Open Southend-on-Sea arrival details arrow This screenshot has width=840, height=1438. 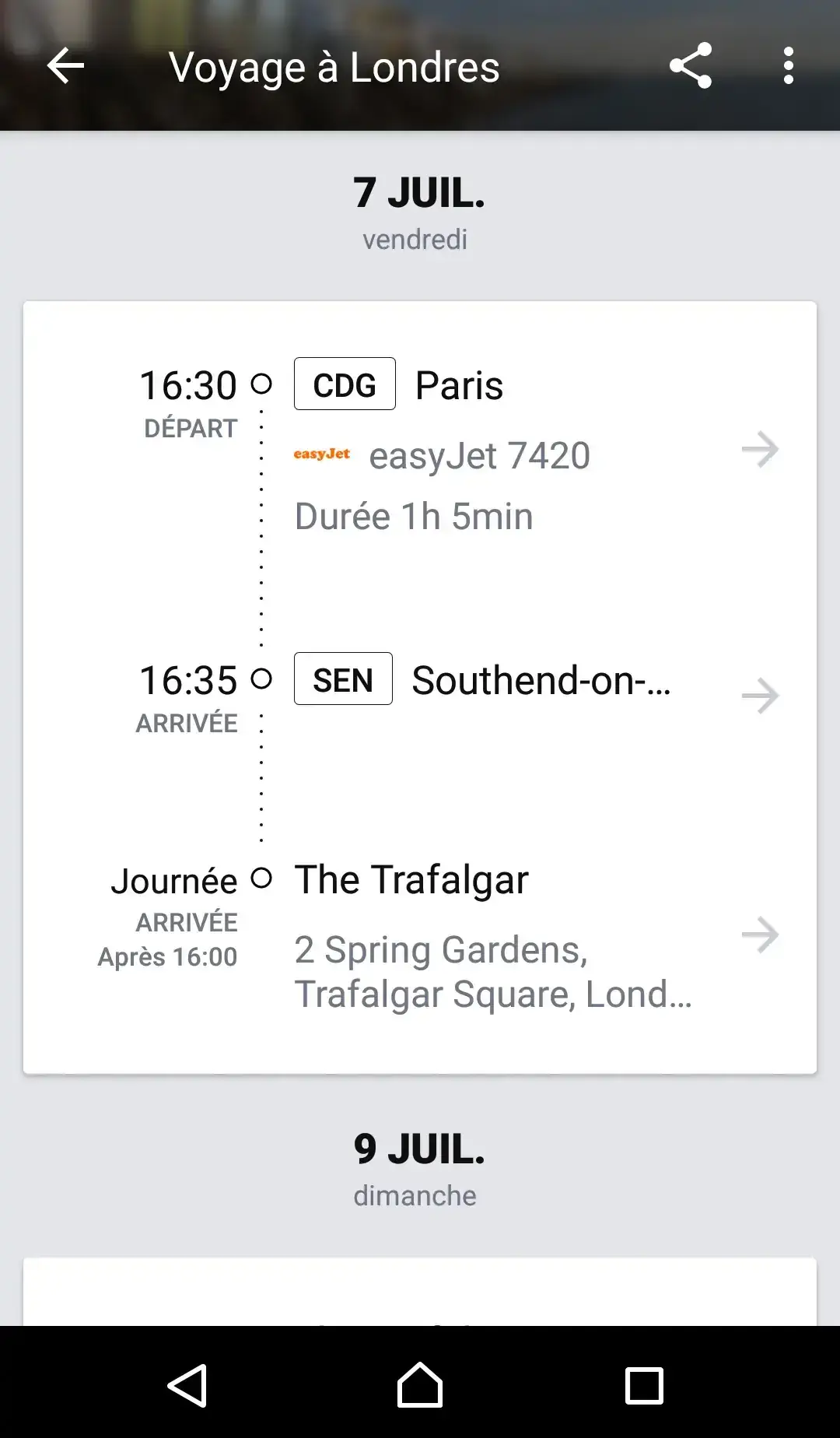point(760,696)
